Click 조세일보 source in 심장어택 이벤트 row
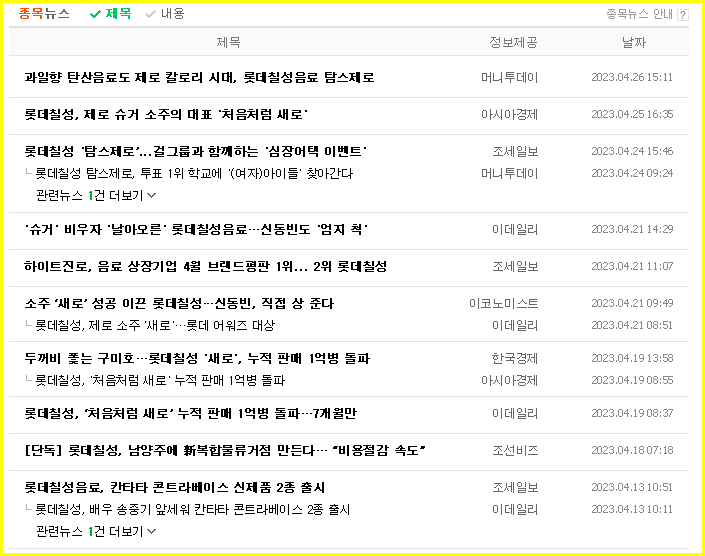 point(515,151)
